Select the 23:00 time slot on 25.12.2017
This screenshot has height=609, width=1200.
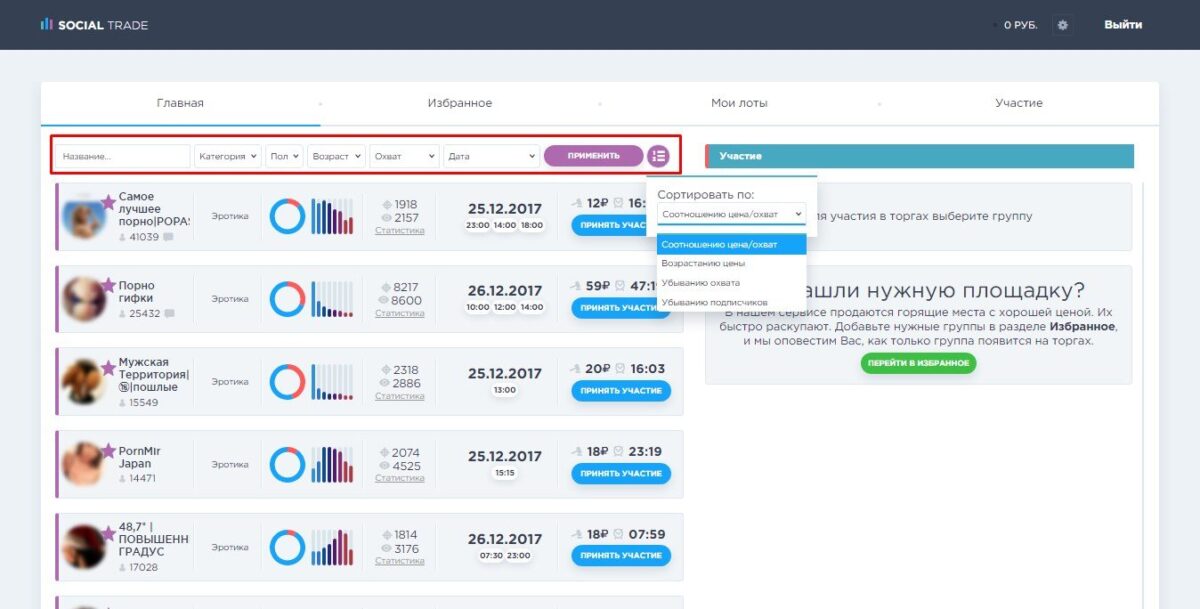[x=478, y=225]
